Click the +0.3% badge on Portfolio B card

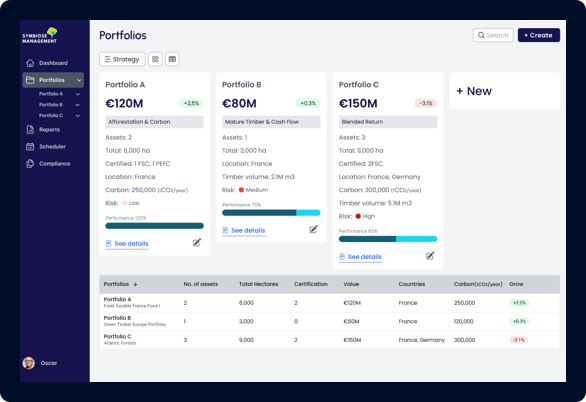tap(308, 103)
